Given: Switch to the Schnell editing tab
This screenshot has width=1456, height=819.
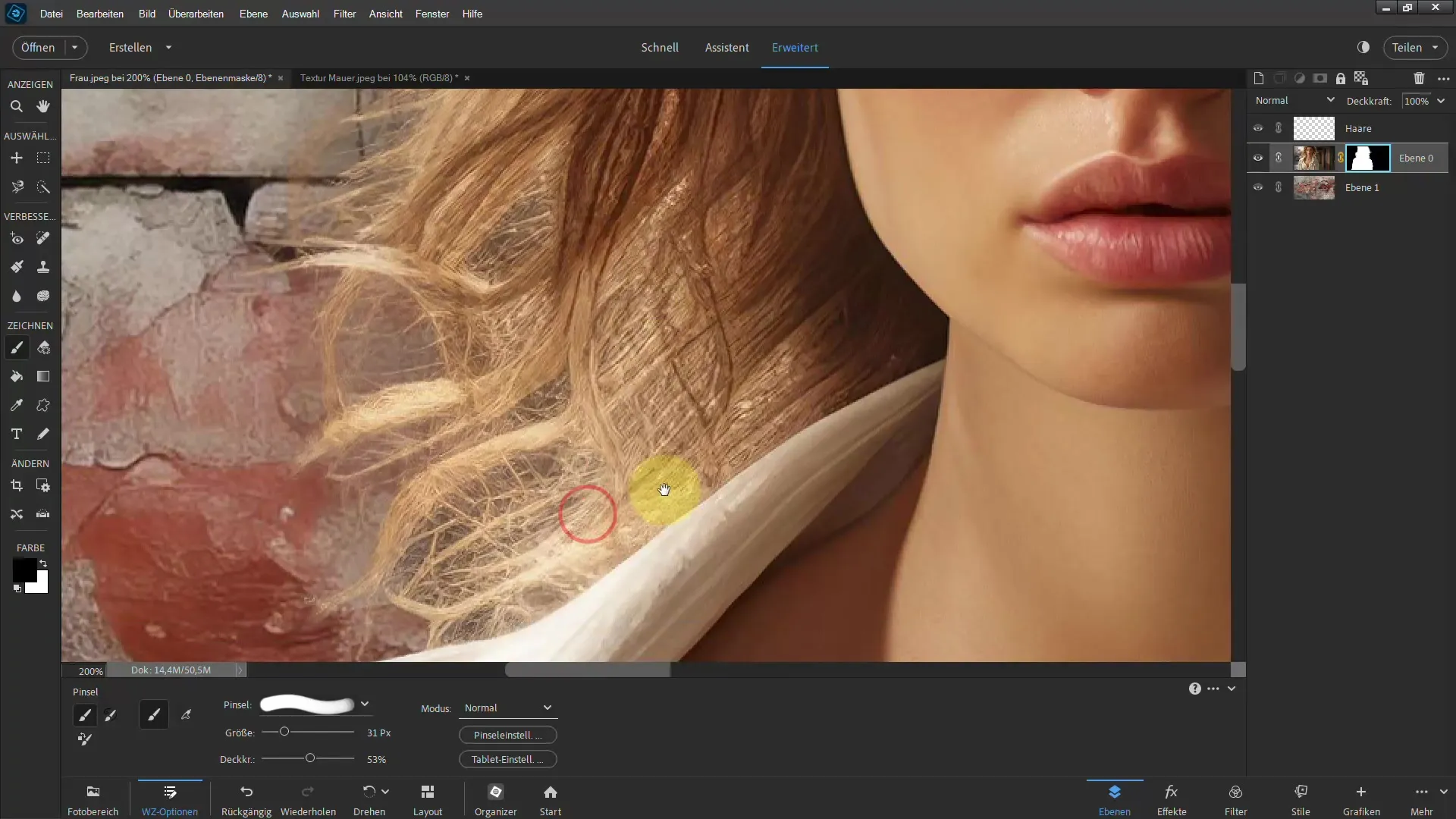Looking at the screenshot, I should (660, 47).
